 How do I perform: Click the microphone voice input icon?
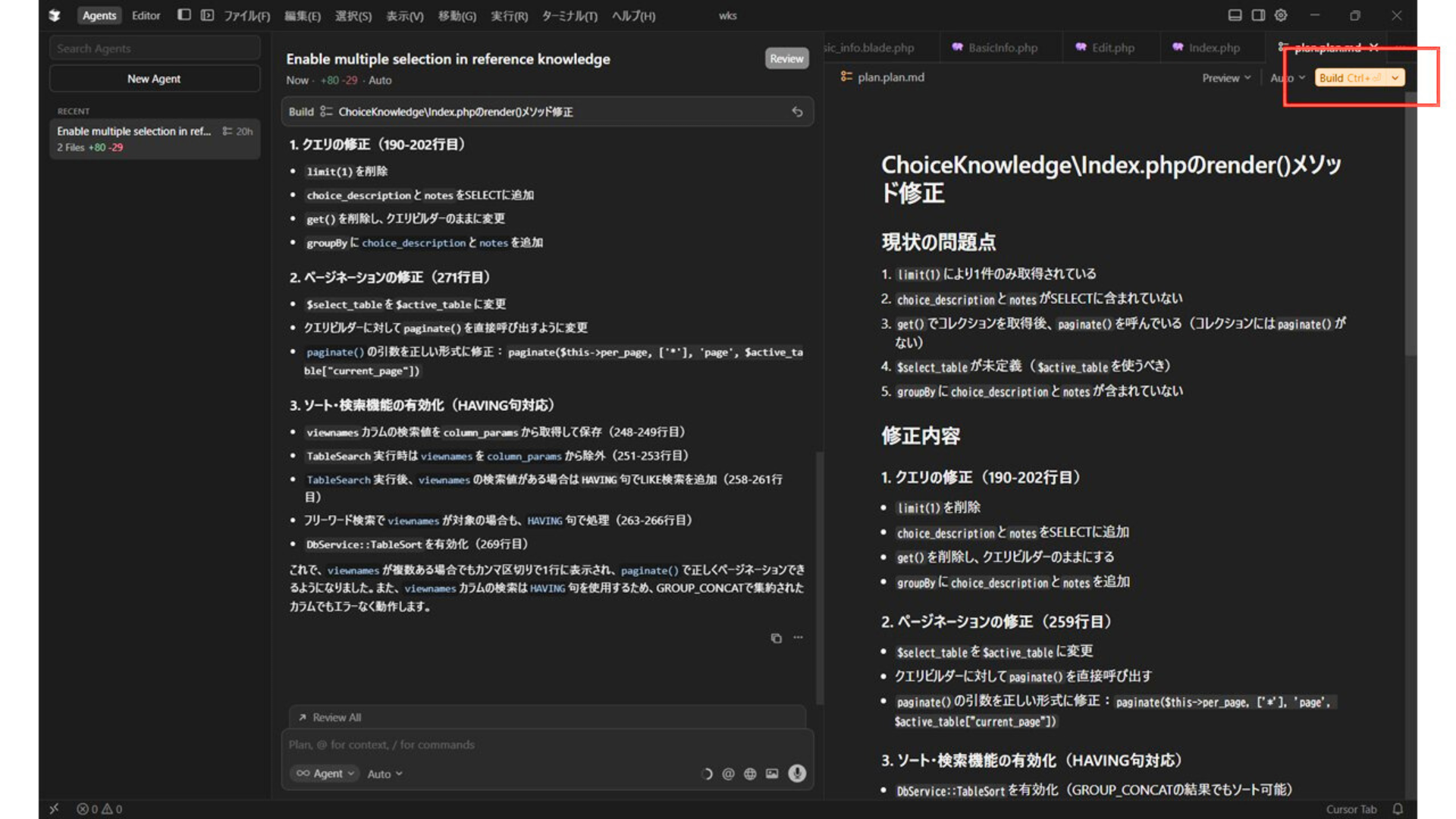(796, 773)
